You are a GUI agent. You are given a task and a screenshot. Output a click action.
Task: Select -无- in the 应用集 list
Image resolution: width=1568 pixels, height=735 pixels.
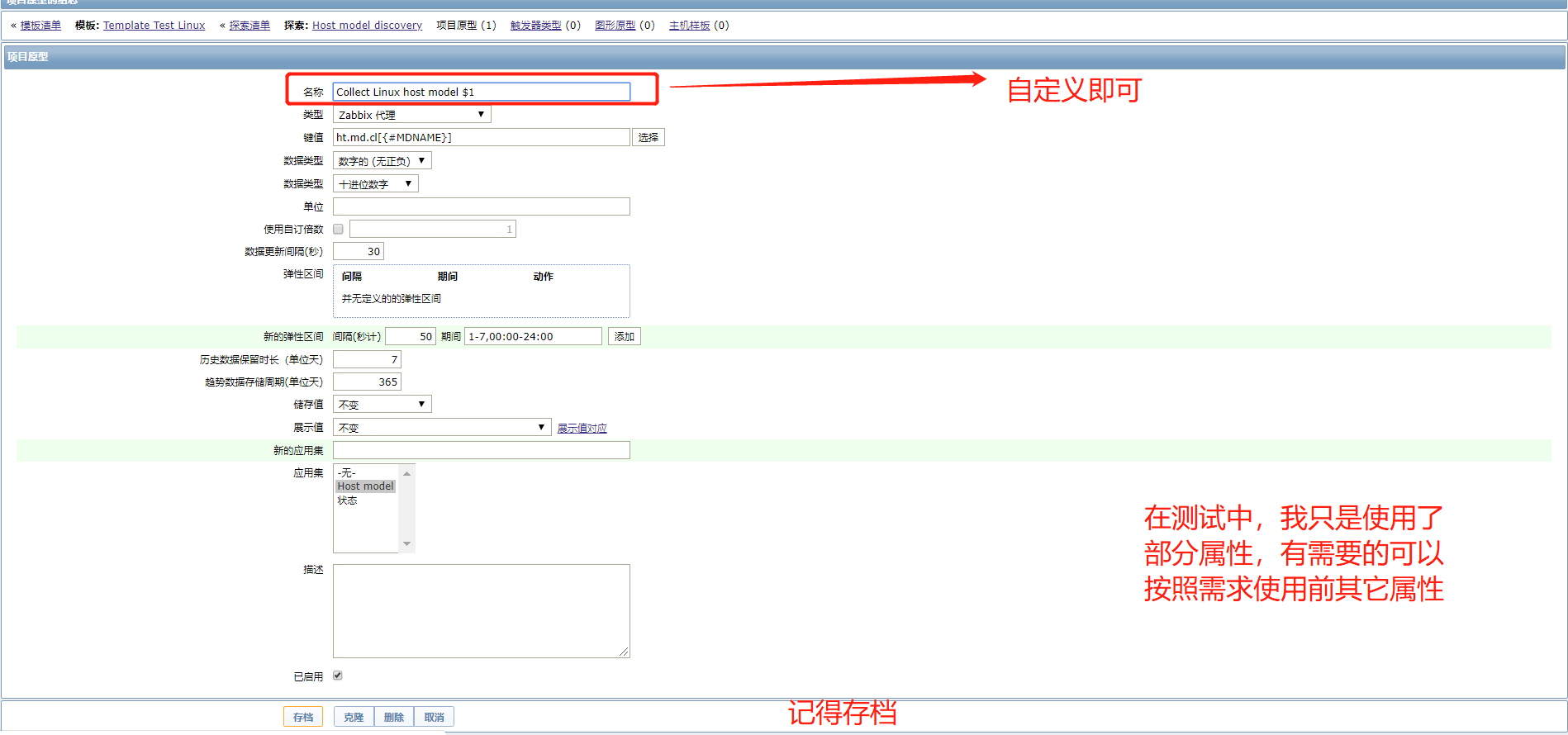point(365,472)
